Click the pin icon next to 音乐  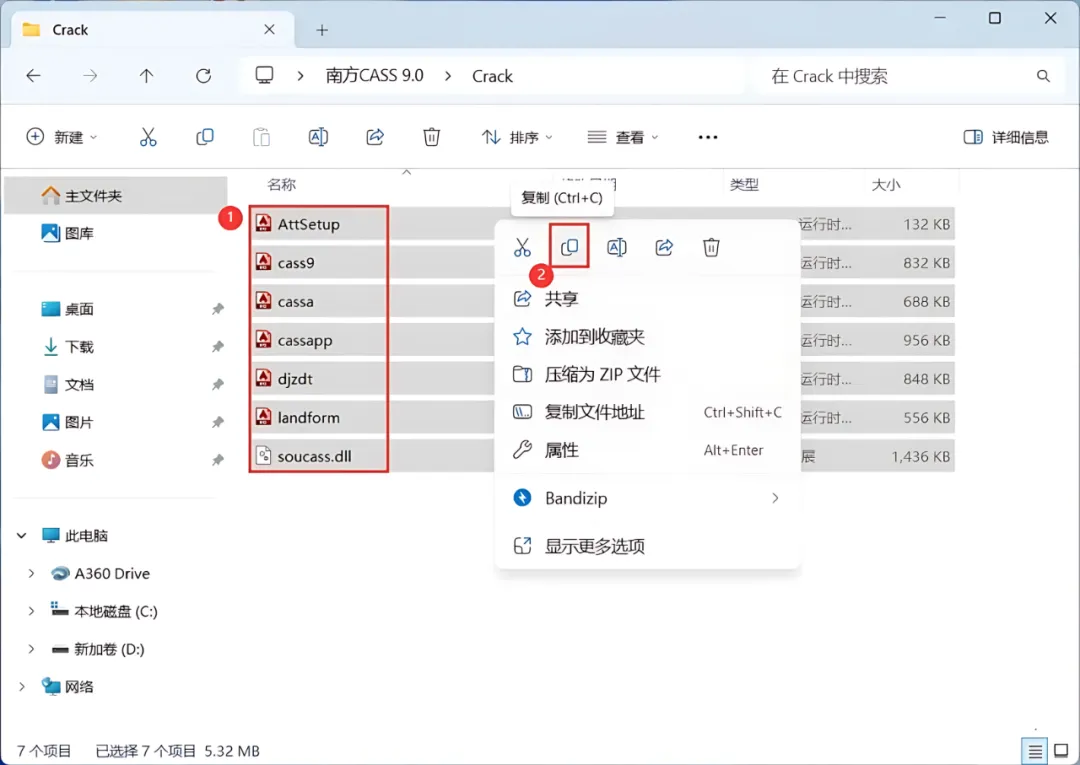(x=218, y=460)
